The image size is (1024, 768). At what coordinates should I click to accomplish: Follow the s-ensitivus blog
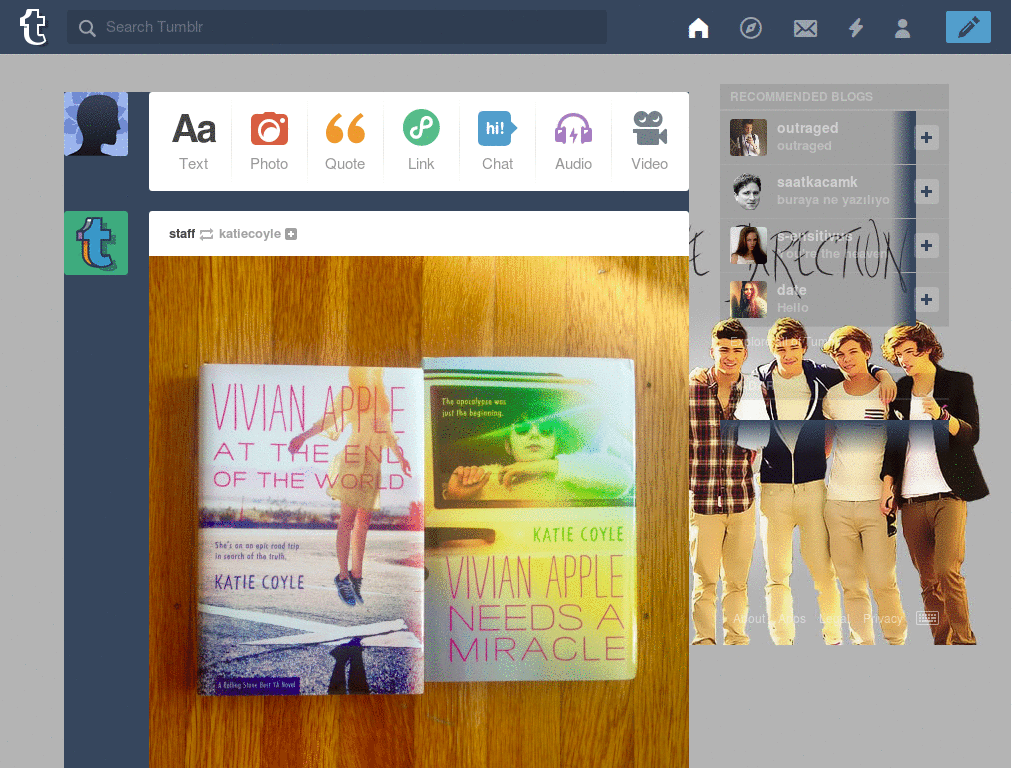click(x=926, y=246)
